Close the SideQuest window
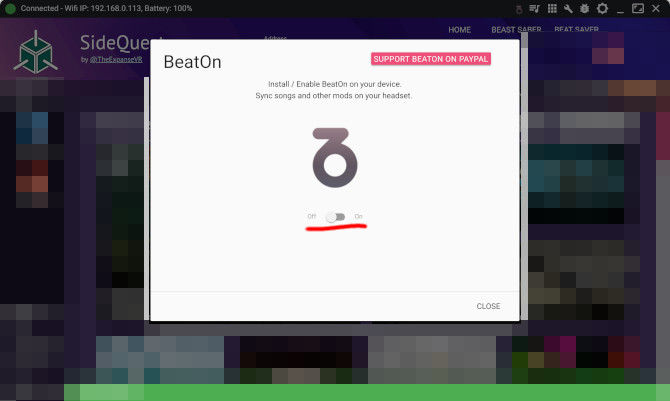 pos(656,9)
